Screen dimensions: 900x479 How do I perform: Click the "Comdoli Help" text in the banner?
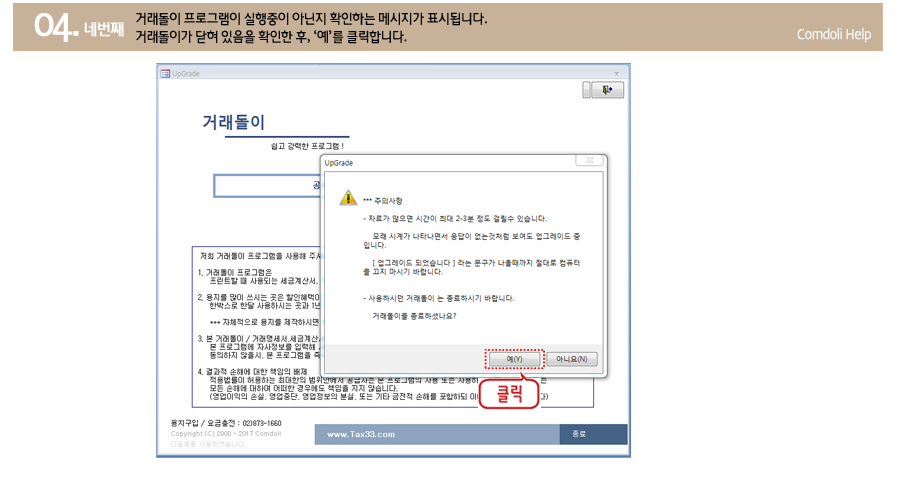click(833, 34)
